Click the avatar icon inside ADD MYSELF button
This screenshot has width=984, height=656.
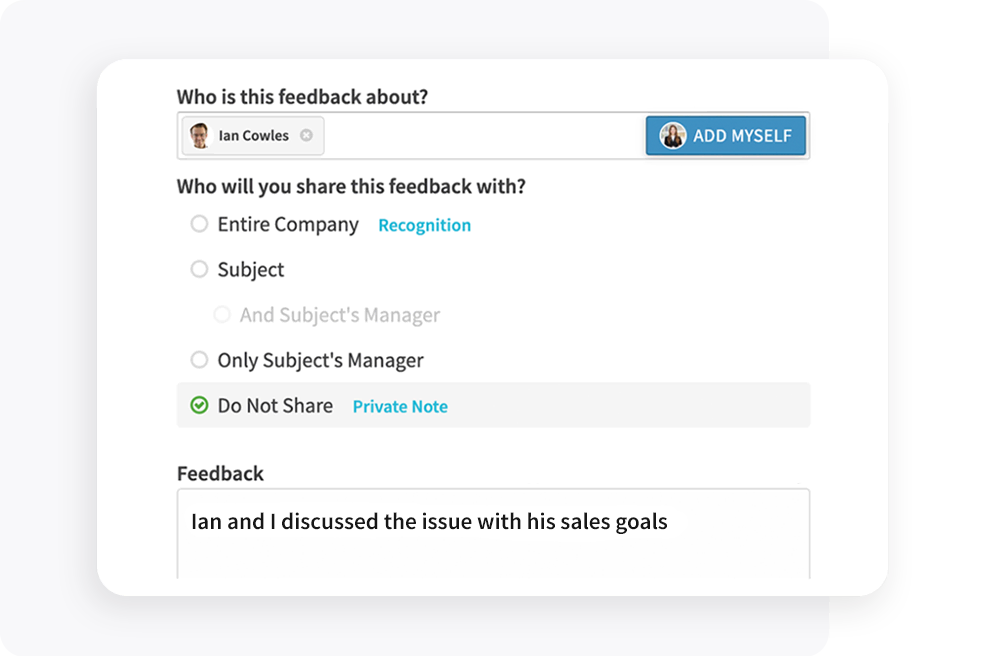[x=672, y=135]
